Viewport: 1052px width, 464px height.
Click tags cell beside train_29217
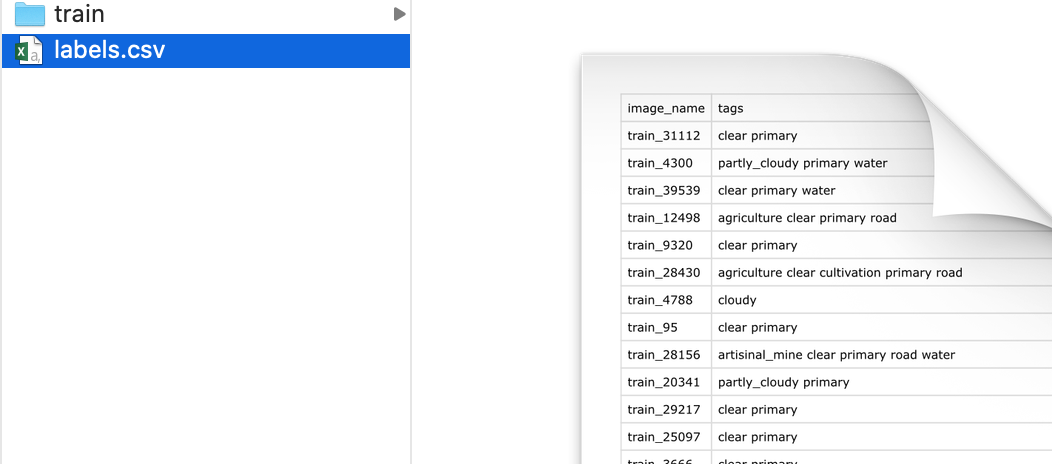tap(882, 410)
